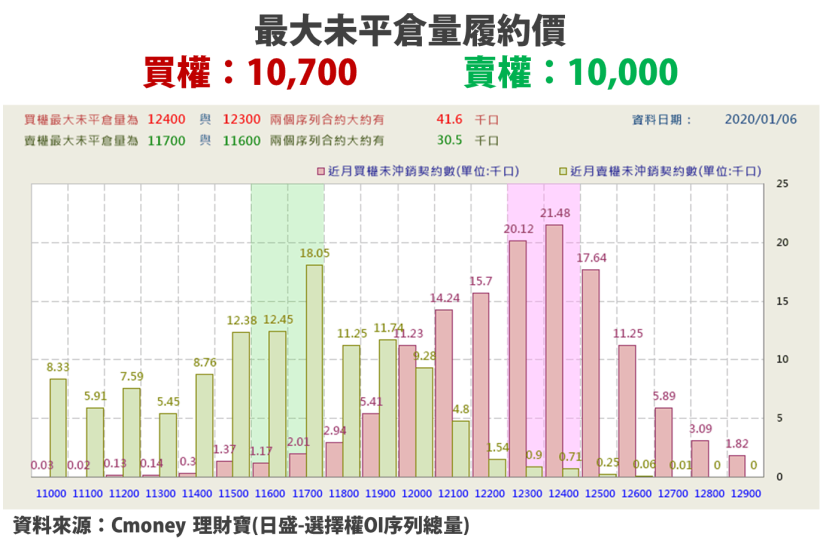
Task: Click the green bar labeled 7.59
Action: [131, 432]
